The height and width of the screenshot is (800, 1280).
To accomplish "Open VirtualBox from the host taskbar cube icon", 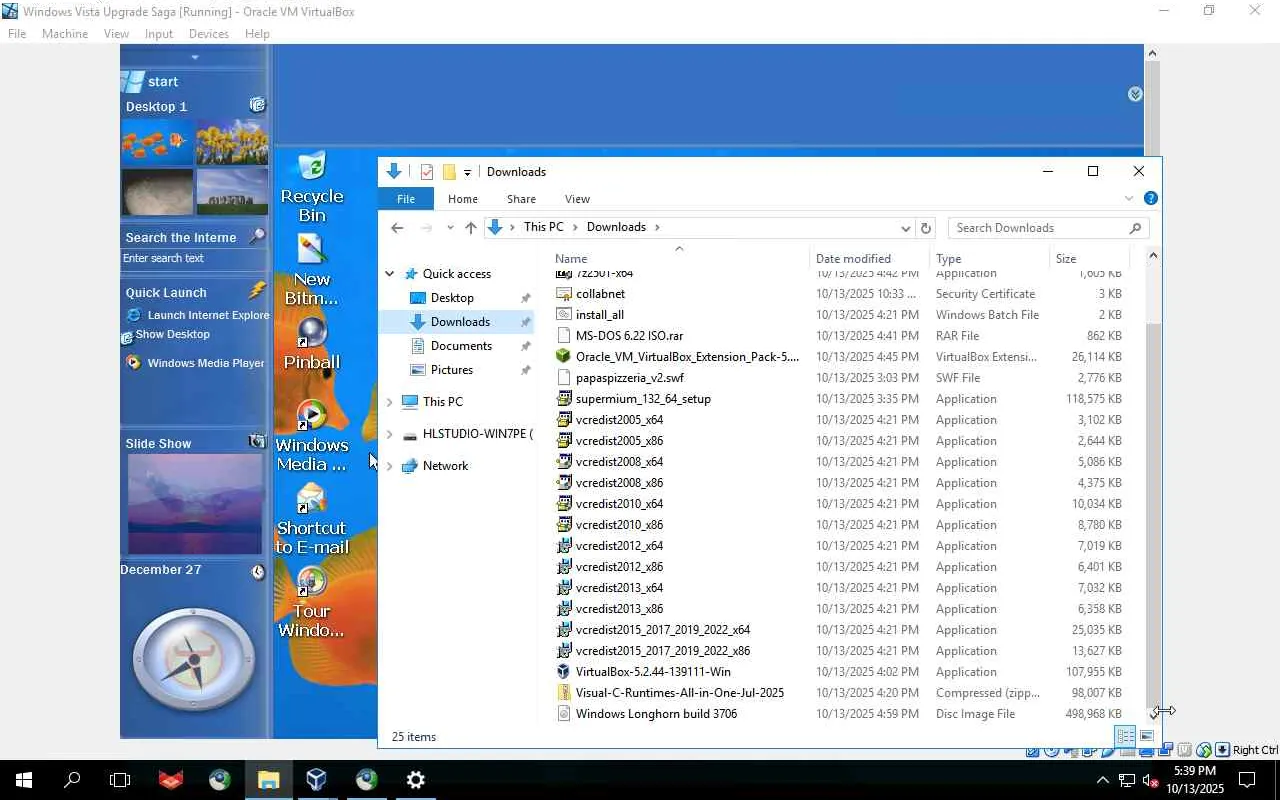I will 316,780.
